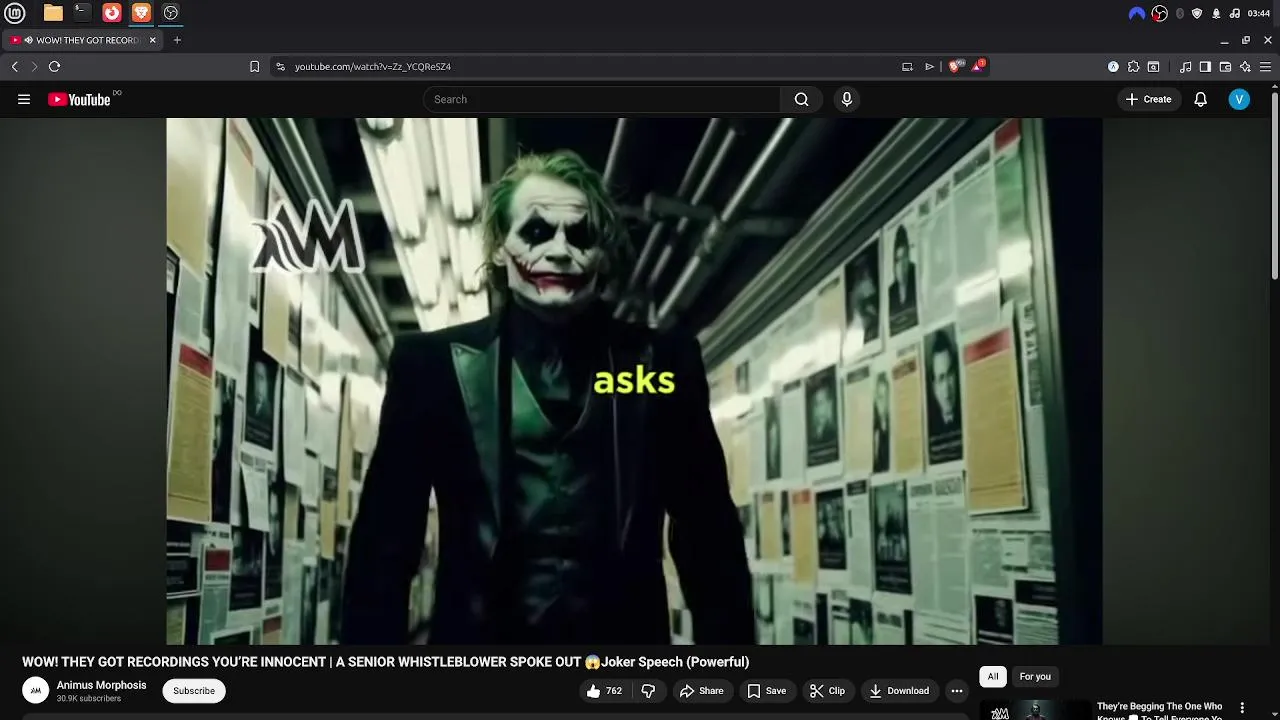The image size is (1280, 720).
Task: Launch the Terminal from the panel
Action: (82, 13)
